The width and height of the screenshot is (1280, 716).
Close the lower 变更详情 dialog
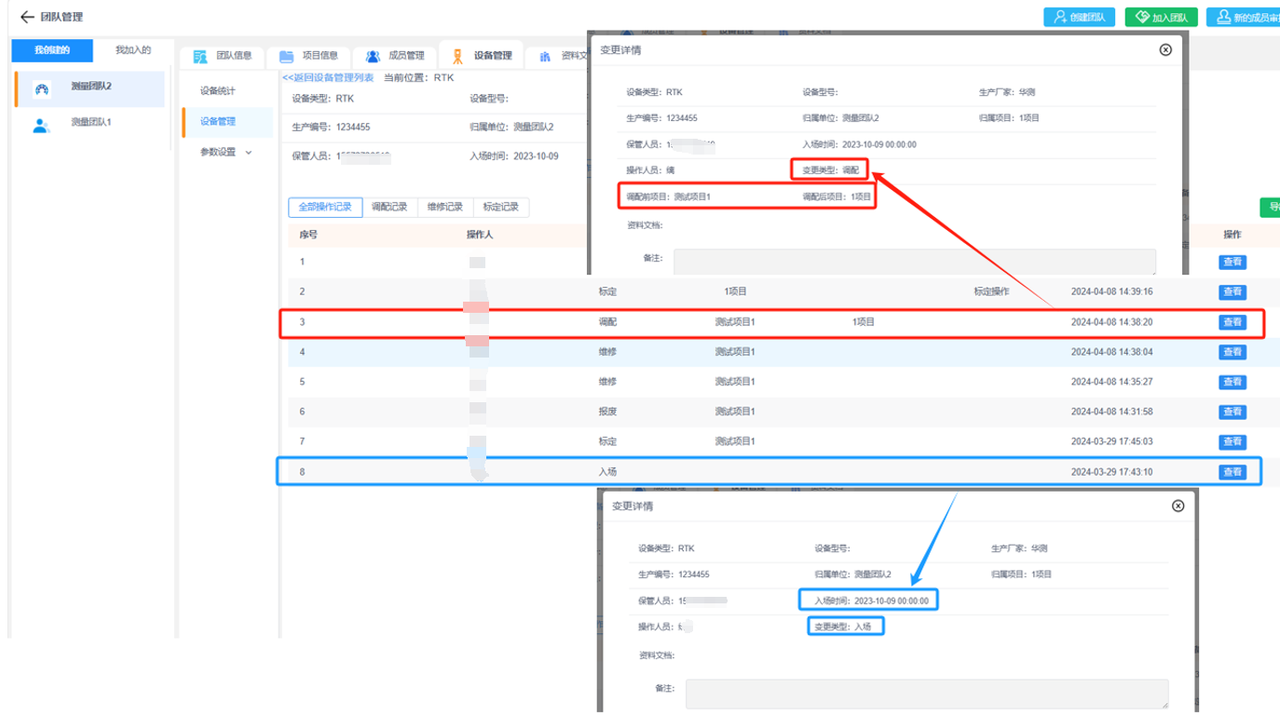(1178, 506)
